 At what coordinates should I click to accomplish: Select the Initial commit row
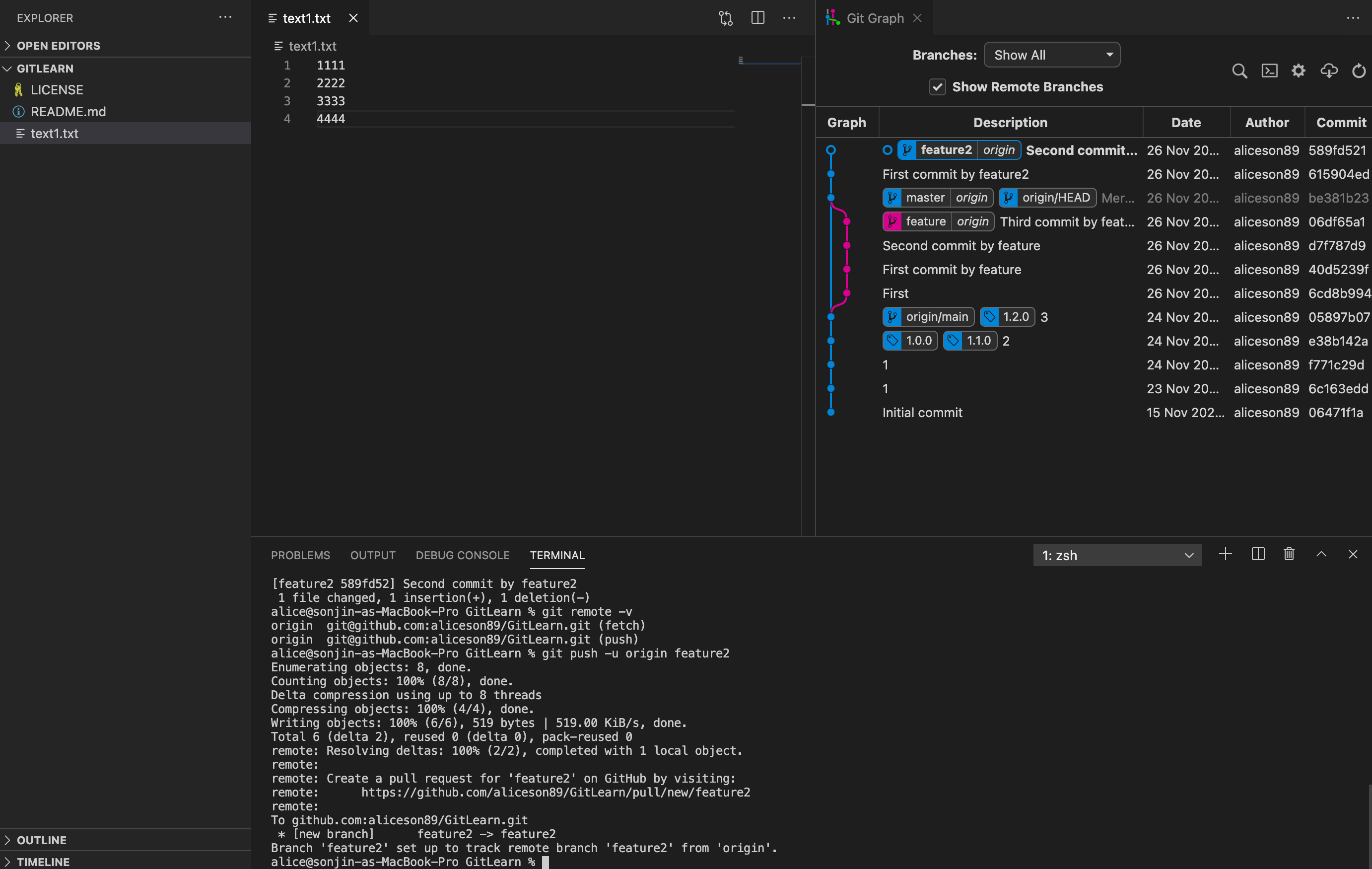pos(922,413)
